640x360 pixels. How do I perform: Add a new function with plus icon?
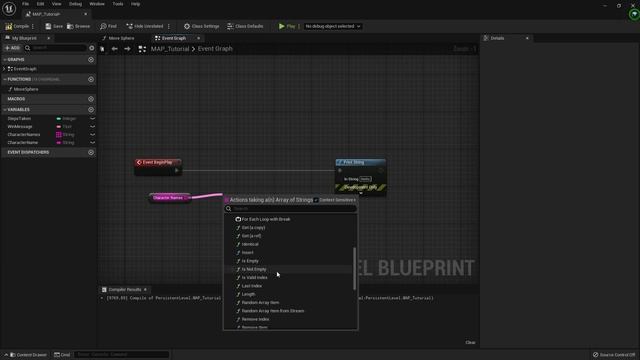tap(91, 79)
